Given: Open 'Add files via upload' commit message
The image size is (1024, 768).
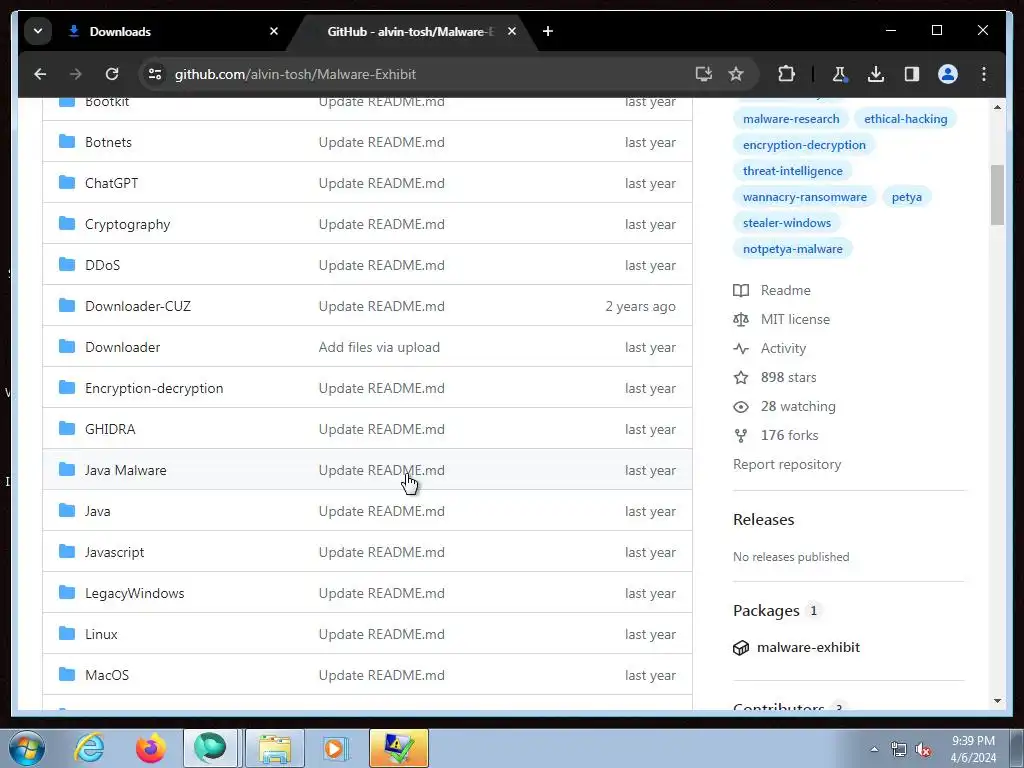Looking at the screenshot, I should (379, 347).
